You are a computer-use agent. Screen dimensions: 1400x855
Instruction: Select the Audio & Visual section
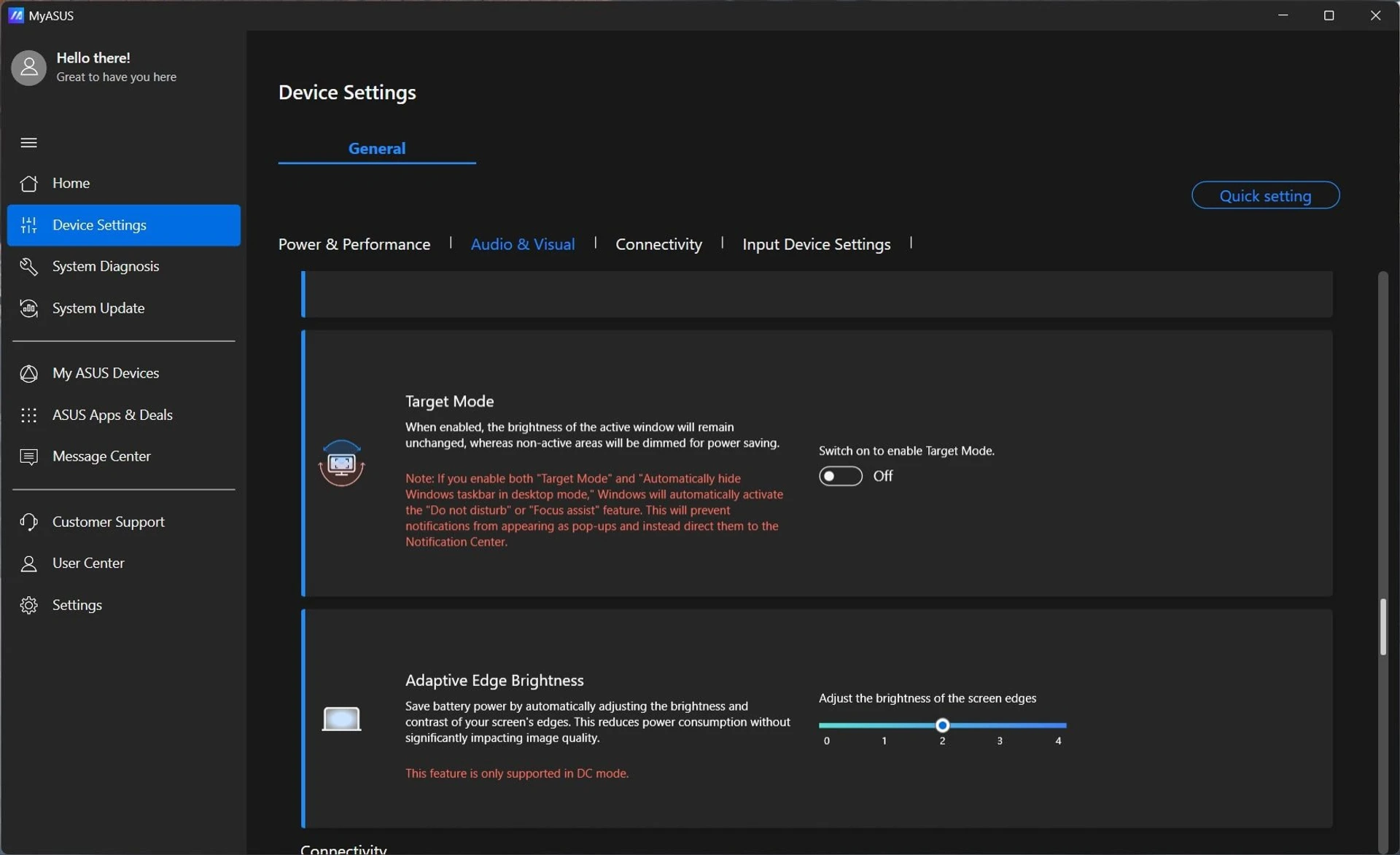pos(523,244)
